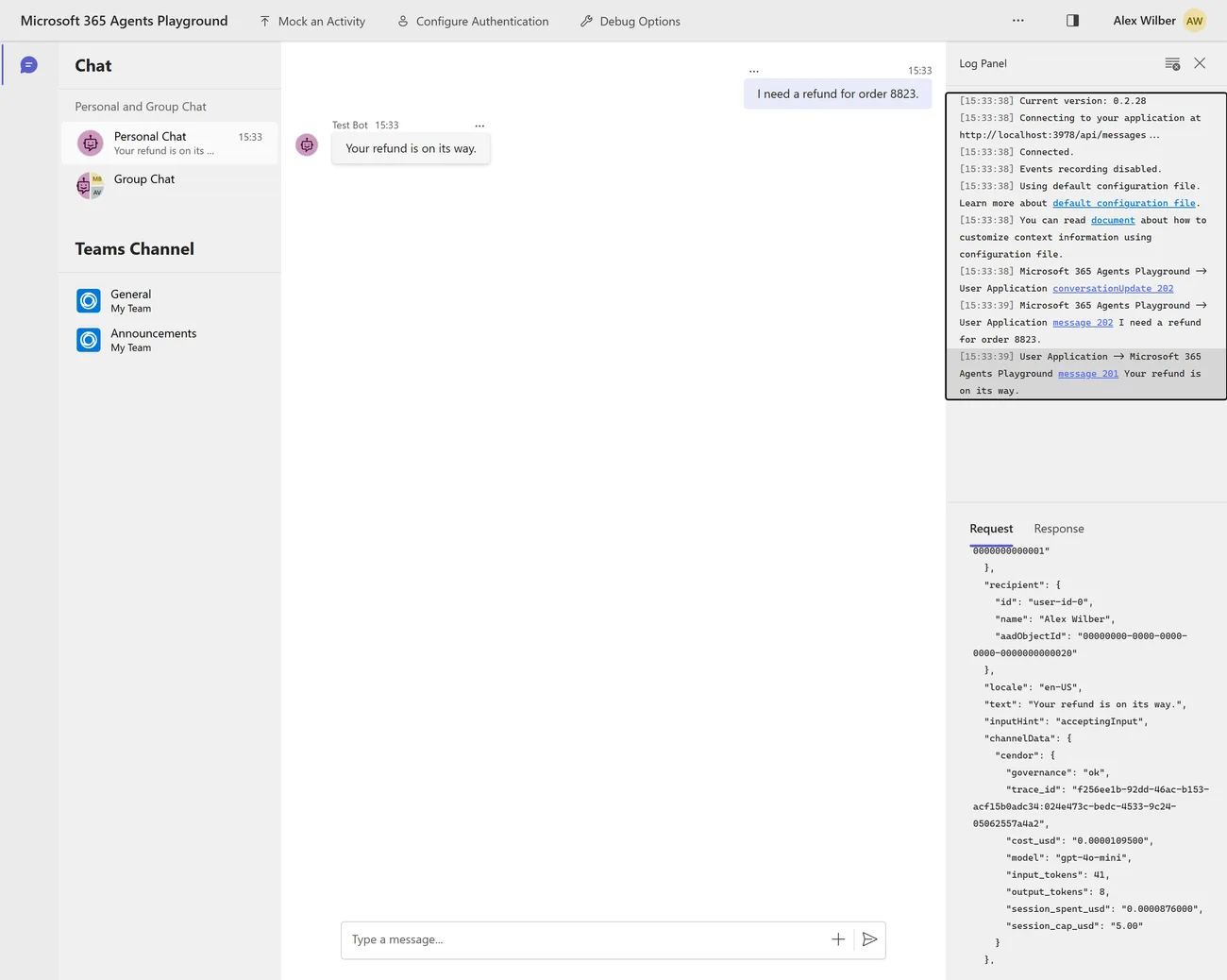
Task: Open ellipsis menu on user refund message
Action: click(754, 71)
